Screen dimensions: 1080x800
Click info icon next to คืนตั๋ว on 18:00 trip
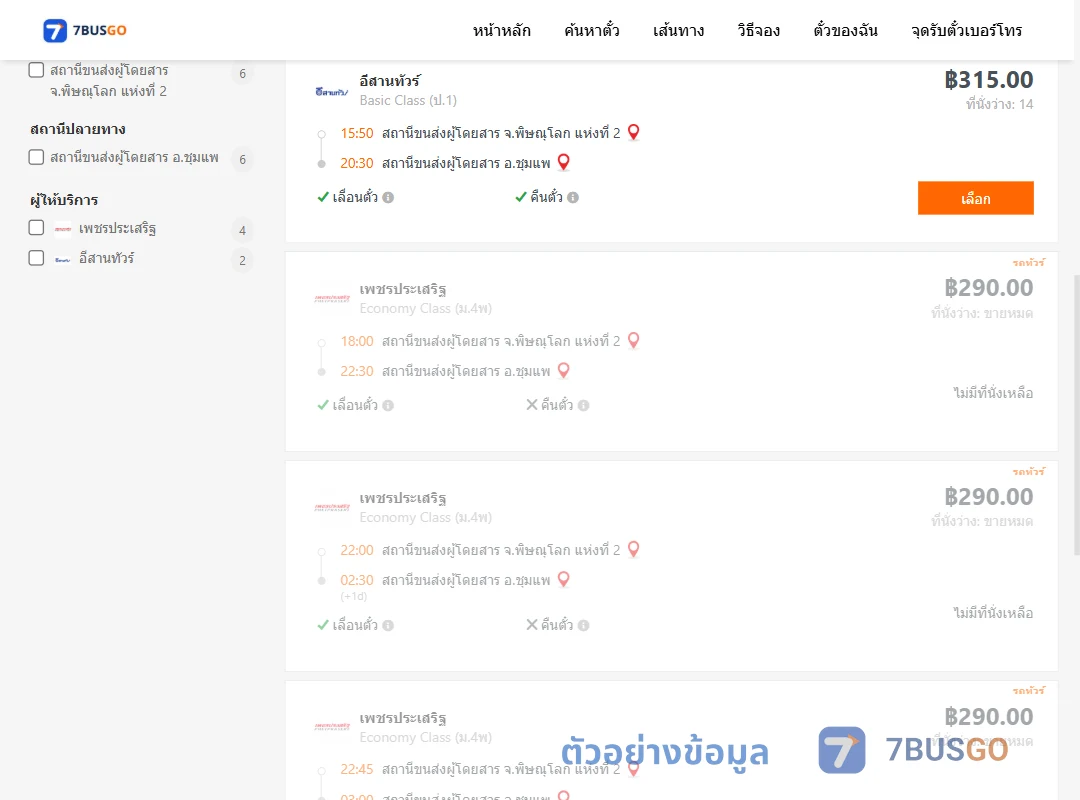point(583,406)
